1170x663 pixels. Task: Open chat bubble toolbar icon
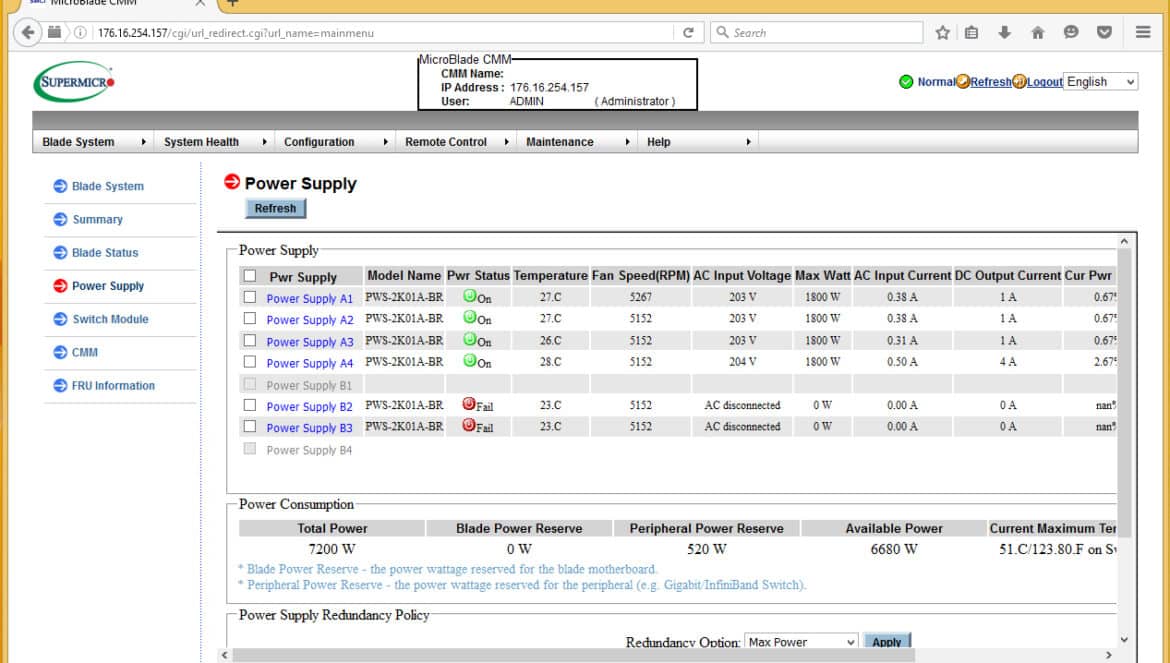(x=1071, y=32)
